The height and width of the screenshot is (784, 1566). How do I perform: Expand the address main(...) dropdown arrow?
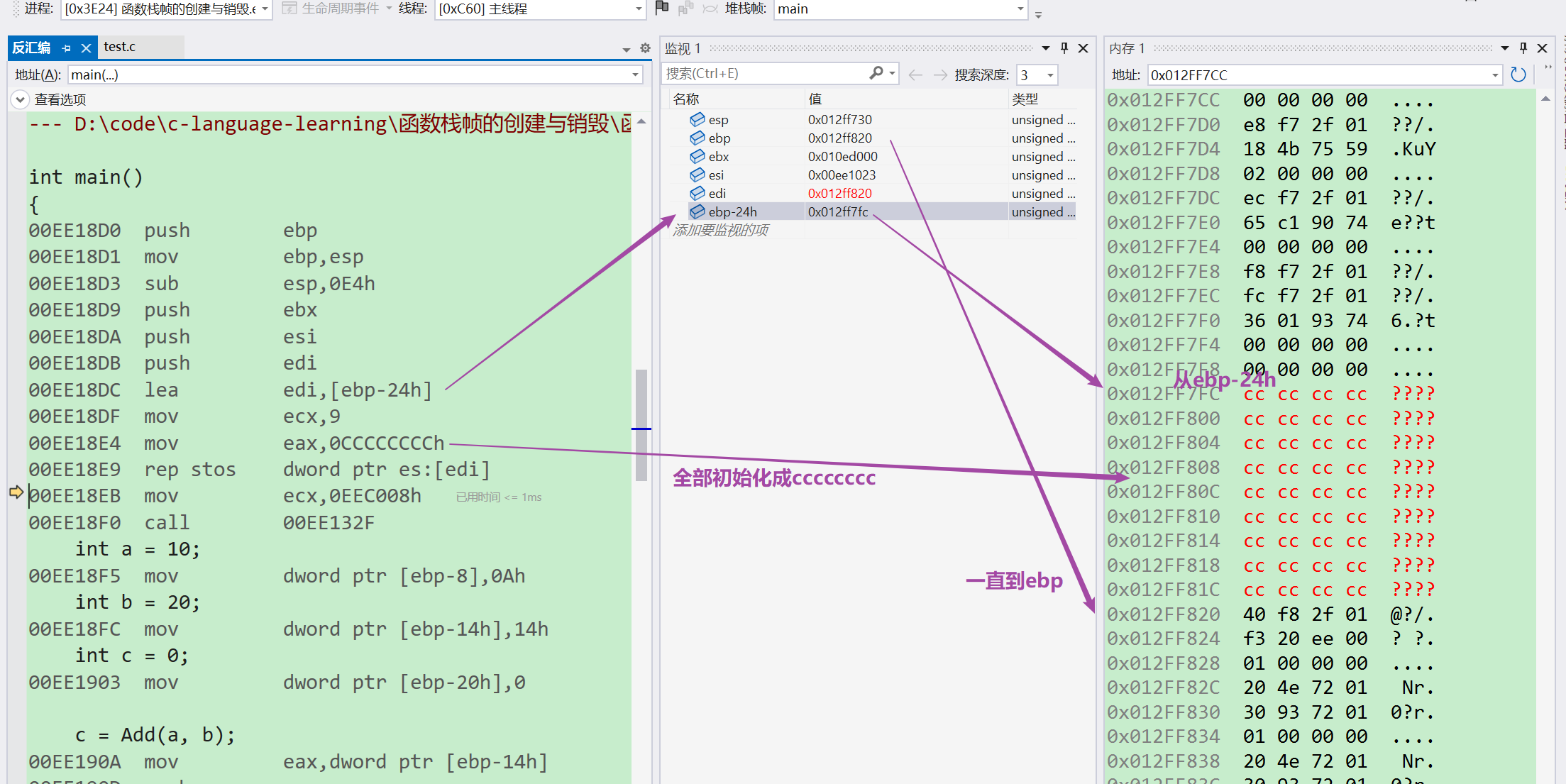click(x=635, y=74)
